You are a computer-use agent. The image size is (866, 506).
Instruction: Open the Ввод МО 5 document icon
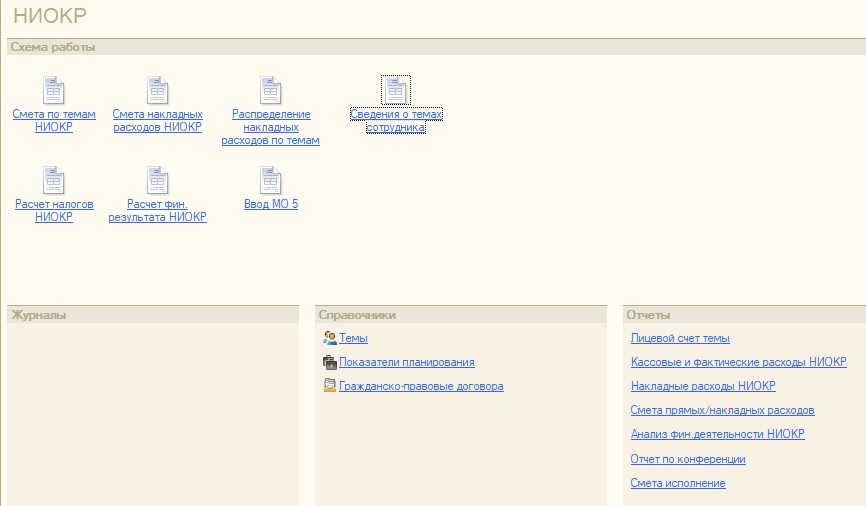271,180
